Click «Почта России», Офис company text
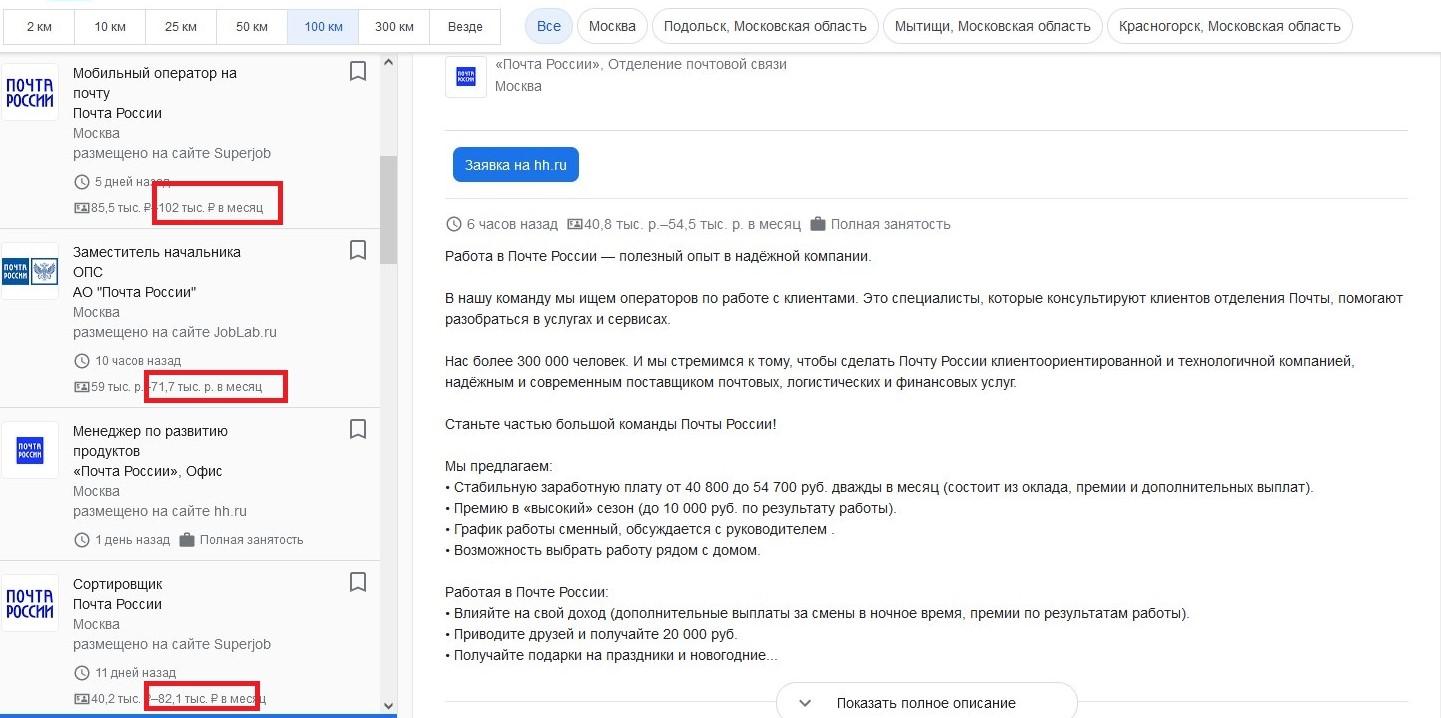Image resolution: width=1441 pixels, height=718 pixels. 148,471
